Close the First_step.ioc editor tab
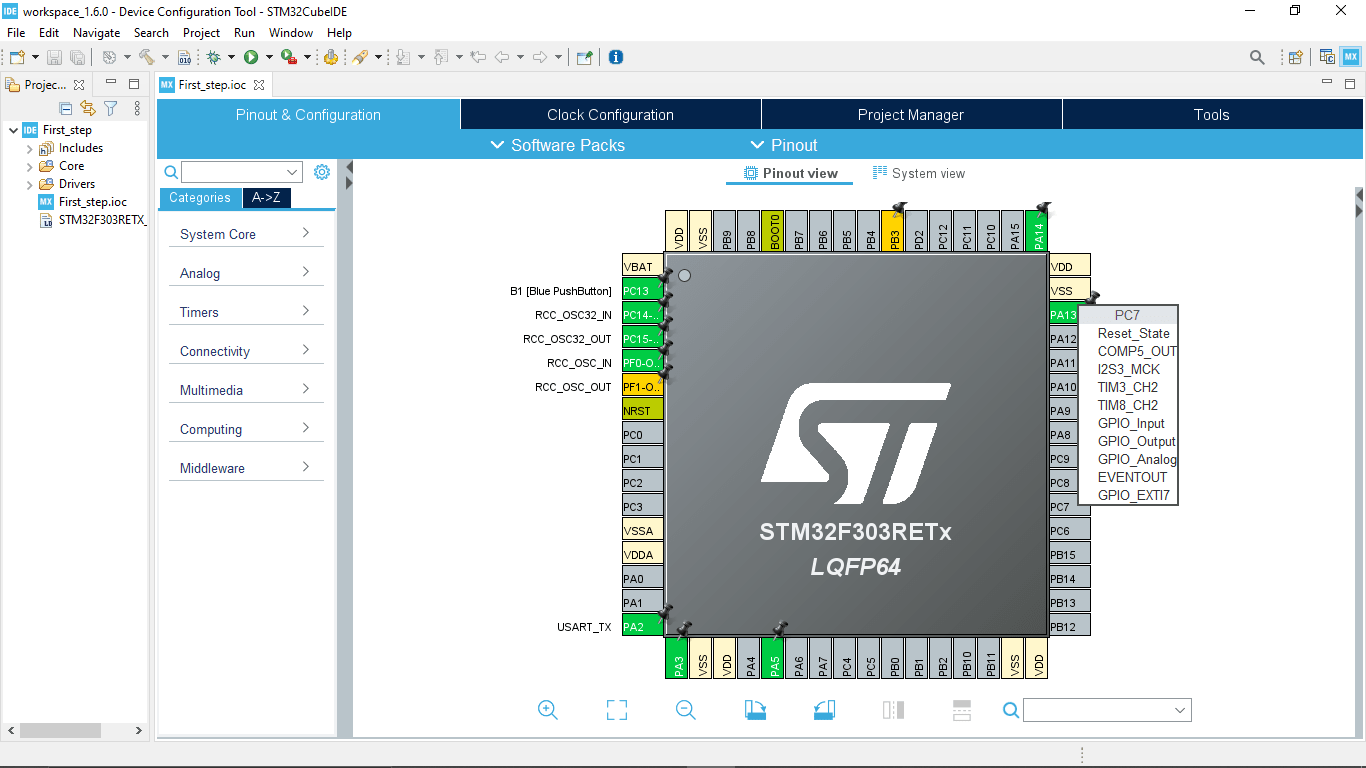Image resolution: width=1366 pixels, height=768 pixels. (259, 85)
